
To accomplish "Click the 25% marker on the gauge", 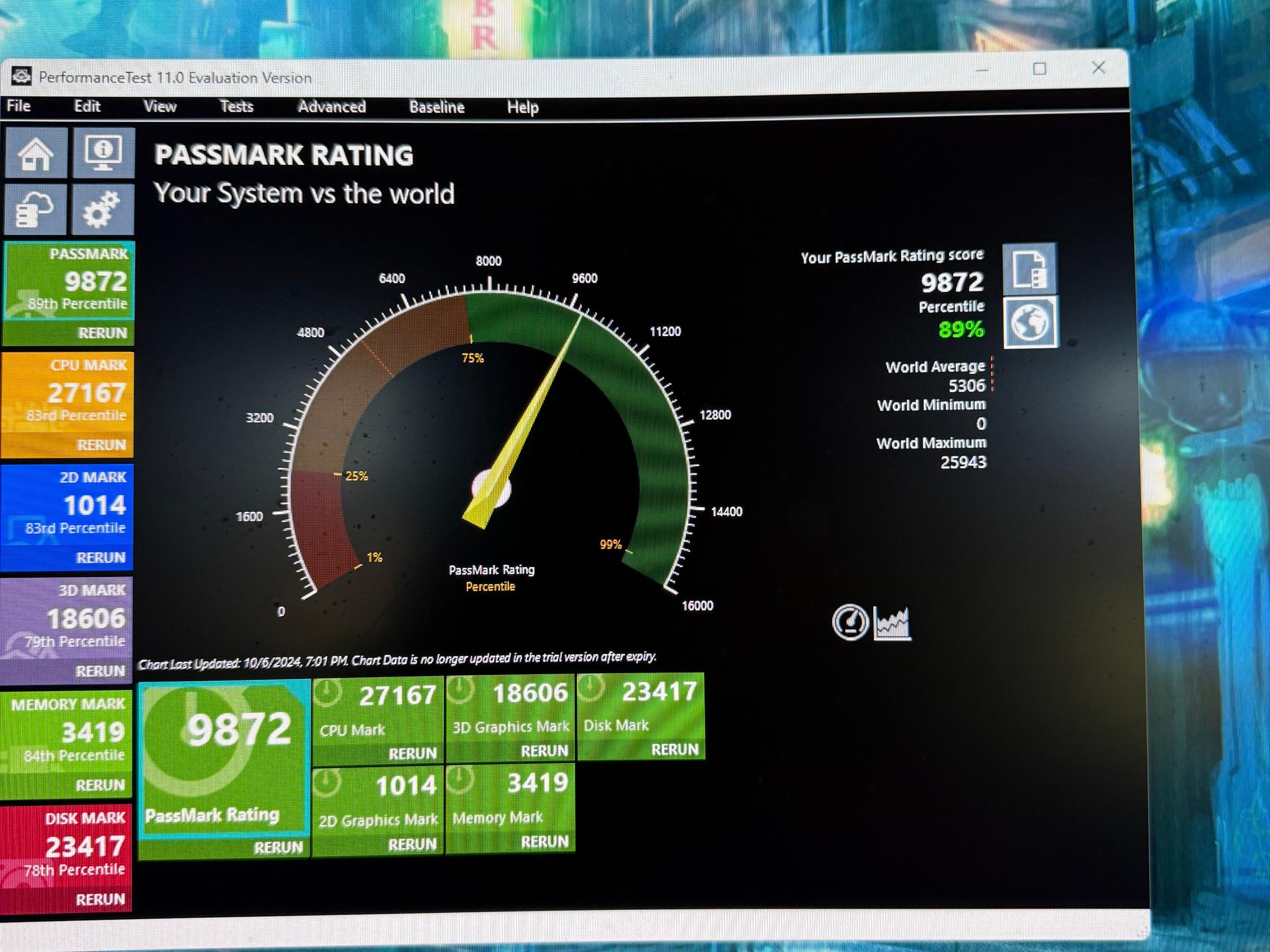I will point(357,476).
